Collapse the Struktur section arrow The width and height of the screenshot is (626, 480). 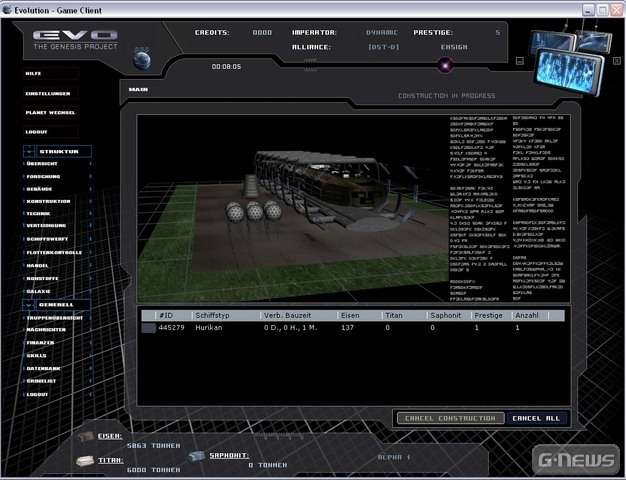[29, 152]
